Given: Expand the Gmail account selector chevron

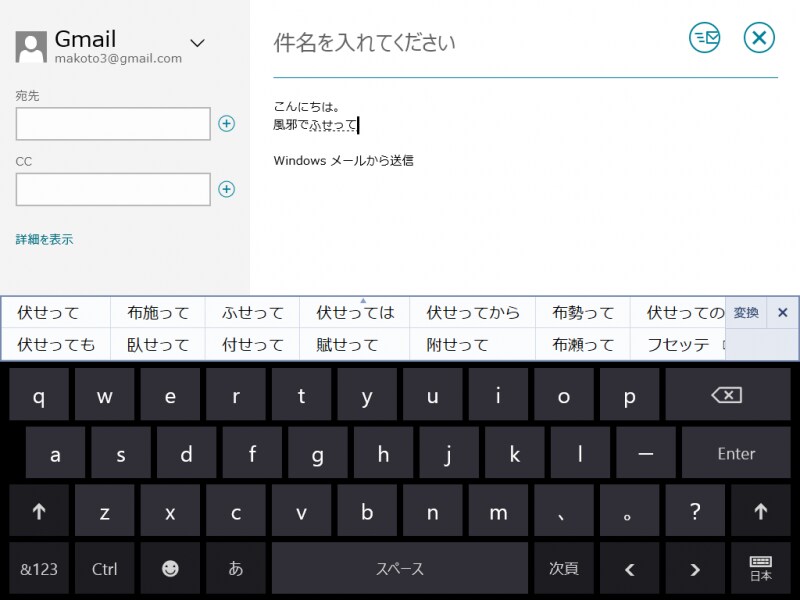Looking at the screenshot, I should (x=197, y=44).
